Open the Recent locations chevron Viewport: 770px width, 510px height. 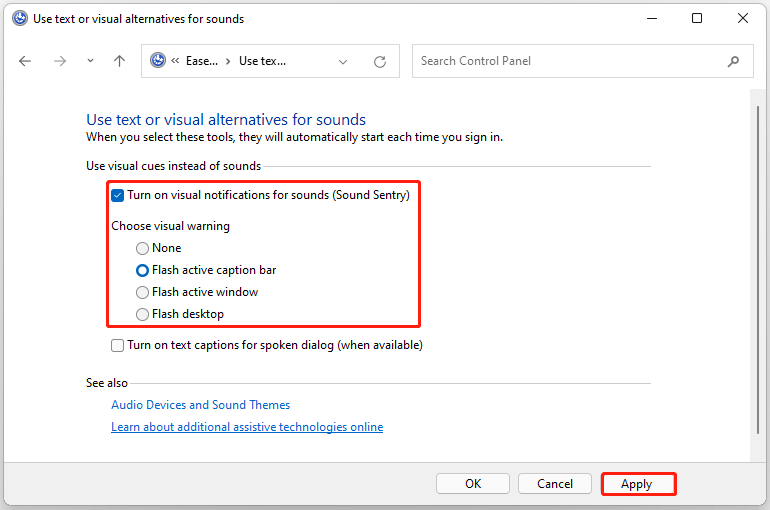[x=90, y=61]
